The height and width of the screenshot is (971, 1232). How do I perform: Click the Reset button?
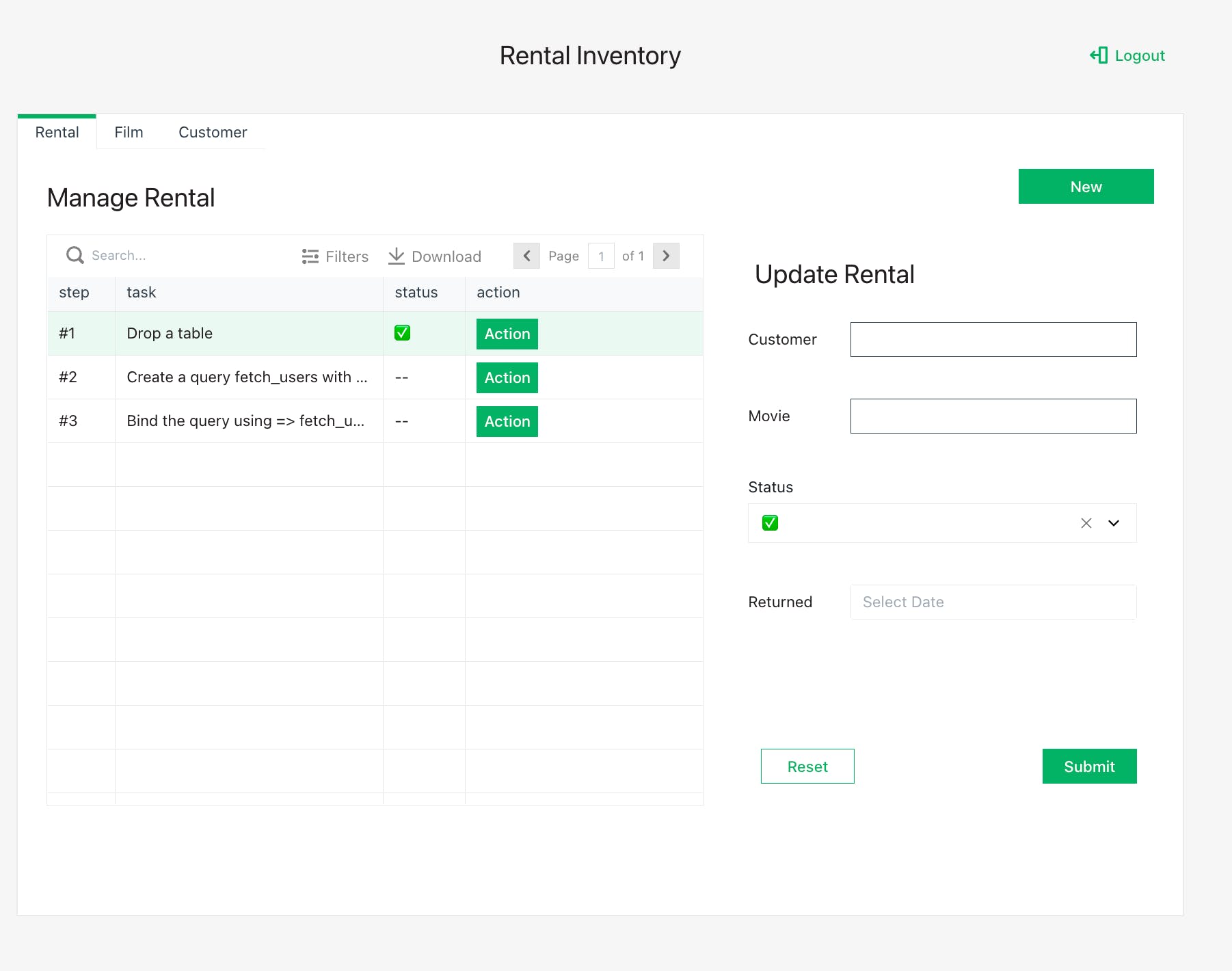[807, 766]
